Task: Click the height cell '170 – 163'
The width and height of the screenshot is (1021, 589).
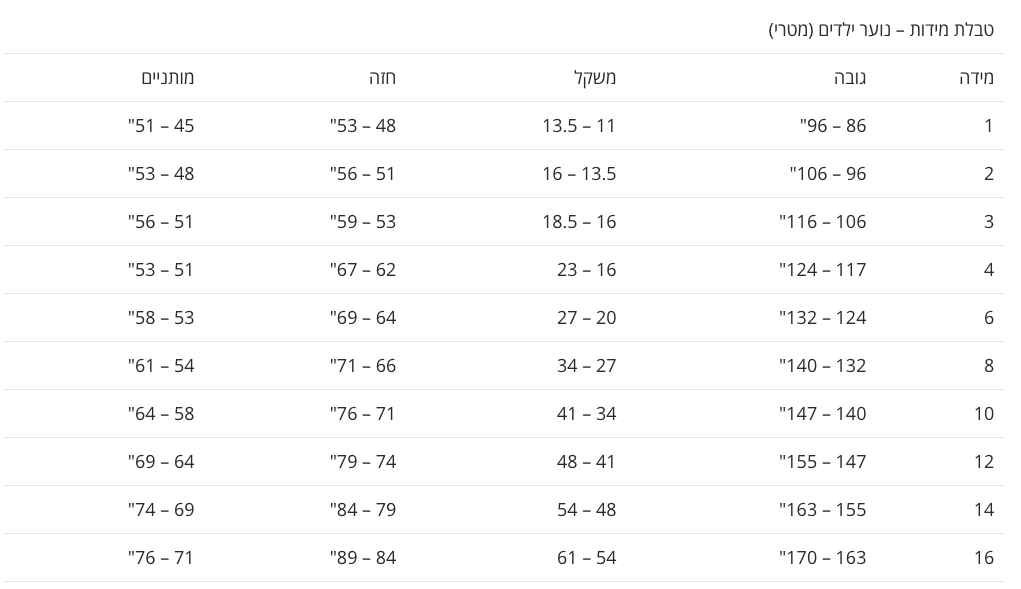Action: (x=823, y=557)
